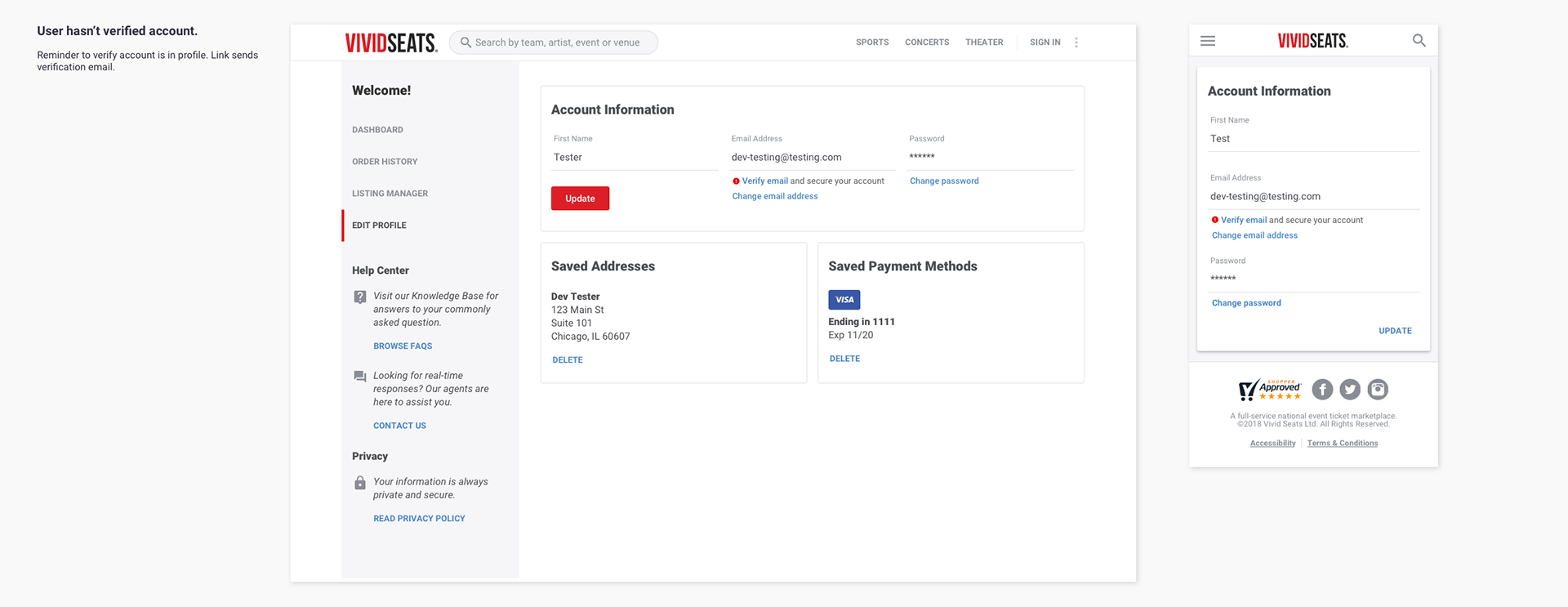Click the desktop Vivid Seats logo
Screen dimensions: 1568x607
click(391, 42)
